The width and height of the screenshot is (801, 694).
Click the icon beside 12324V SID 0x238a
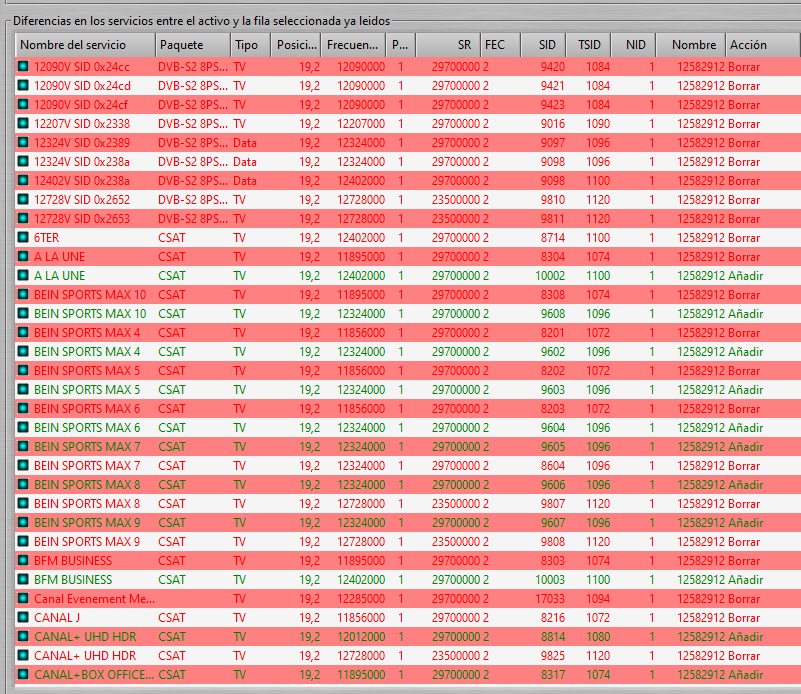pos(23,161)
